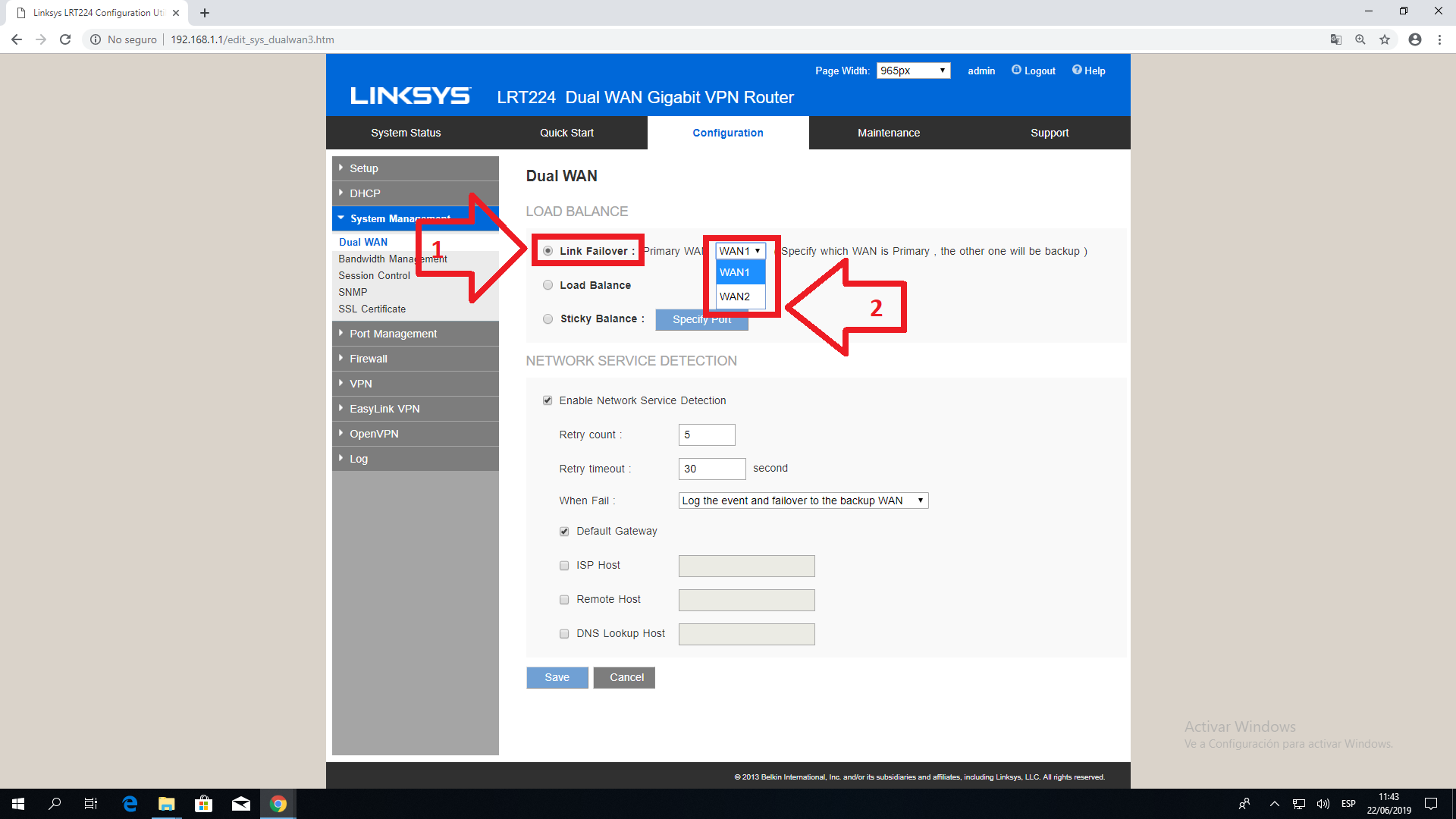Click the Help question mark icon

click(x=1077, y=70)
